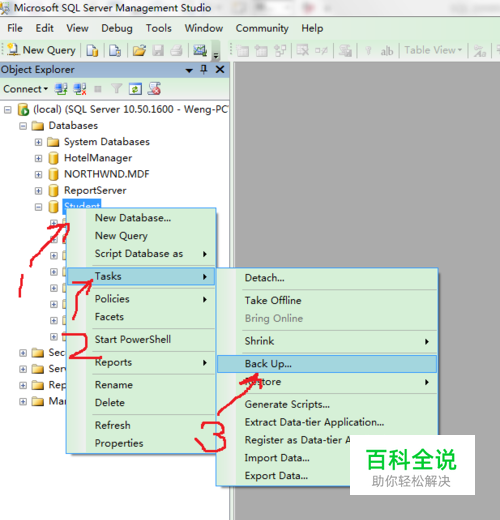Click the (local) server icon
The image size is (500, 520).
(x=23, y=109)
